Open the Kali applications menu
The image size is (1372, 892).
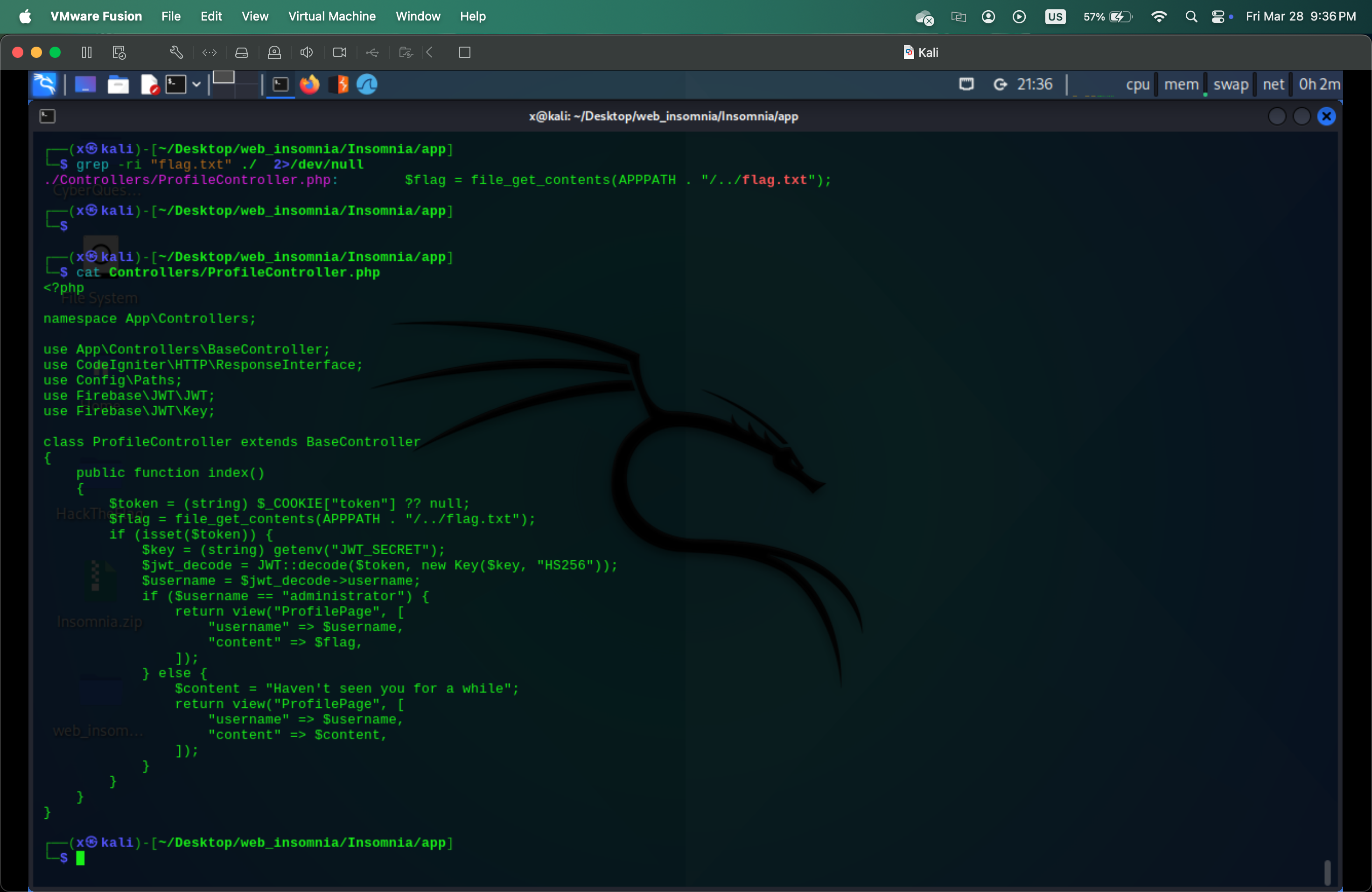tap(44, 84)
